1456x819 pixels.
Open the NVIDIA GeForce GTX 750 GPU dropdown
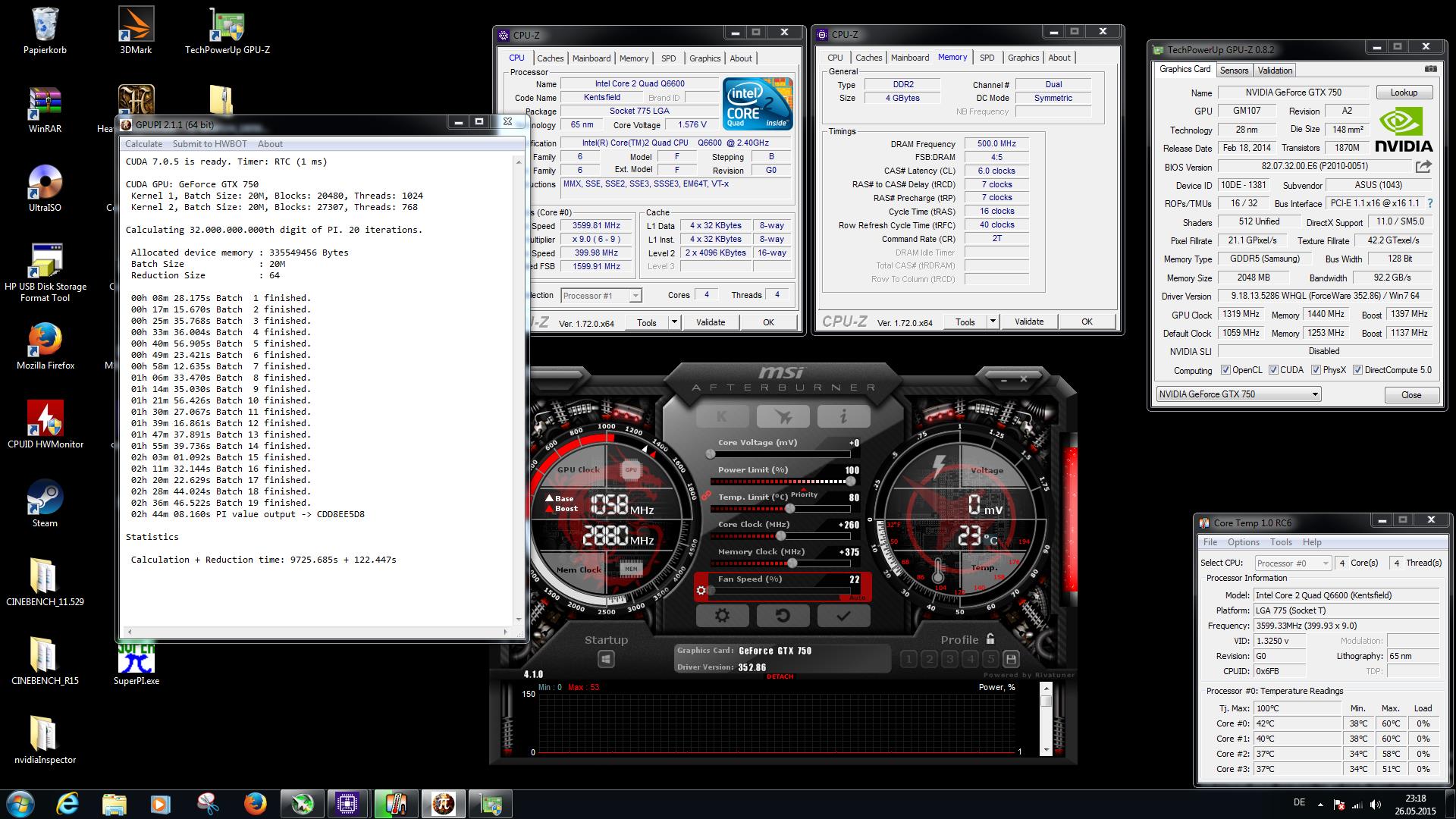(1238, 394)
